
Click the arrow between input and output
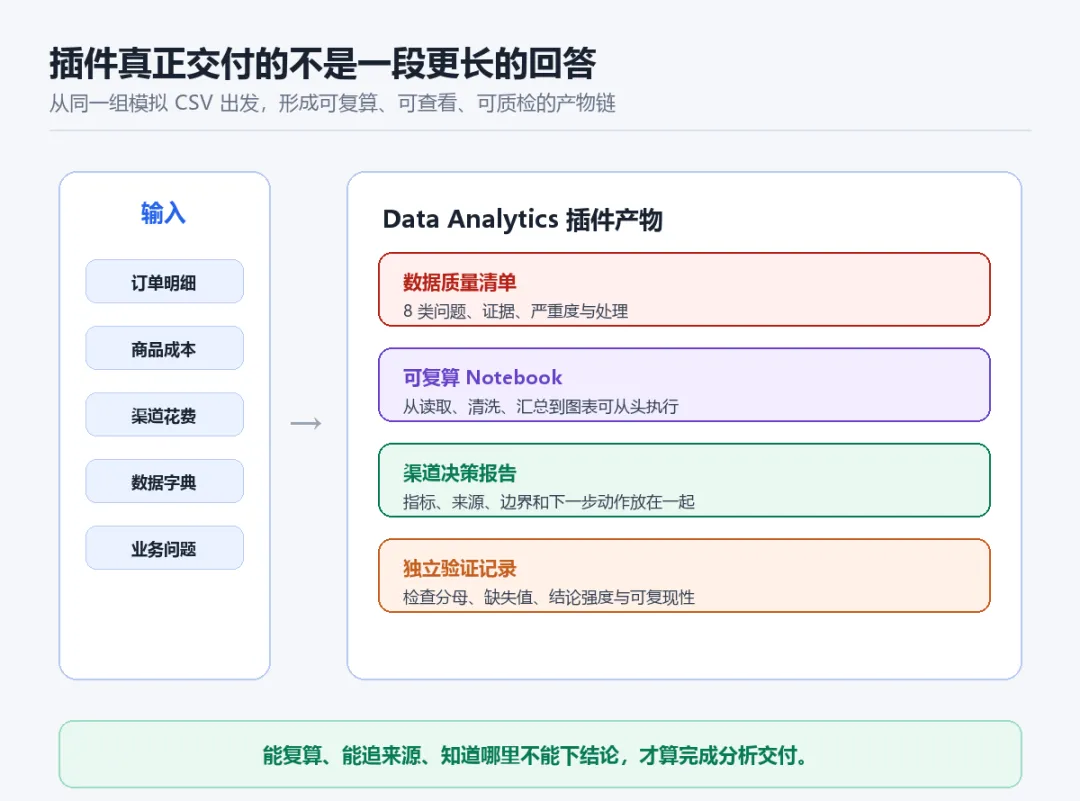pos(306,423)
